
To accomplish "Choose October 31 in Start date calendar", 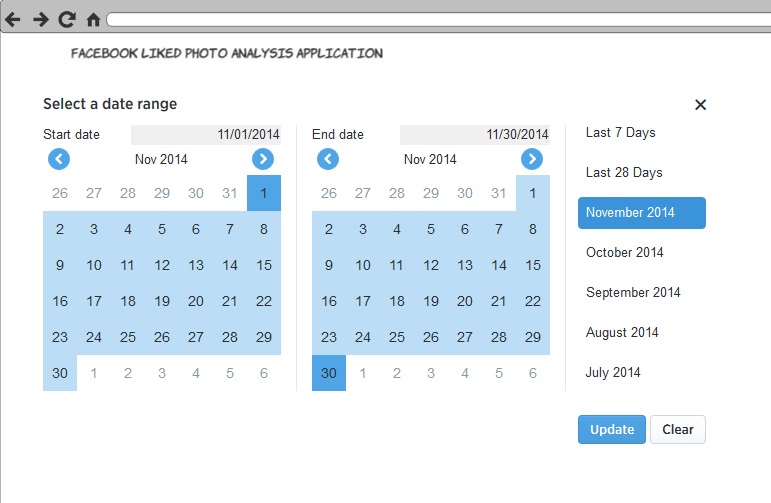I will point(230,193).
